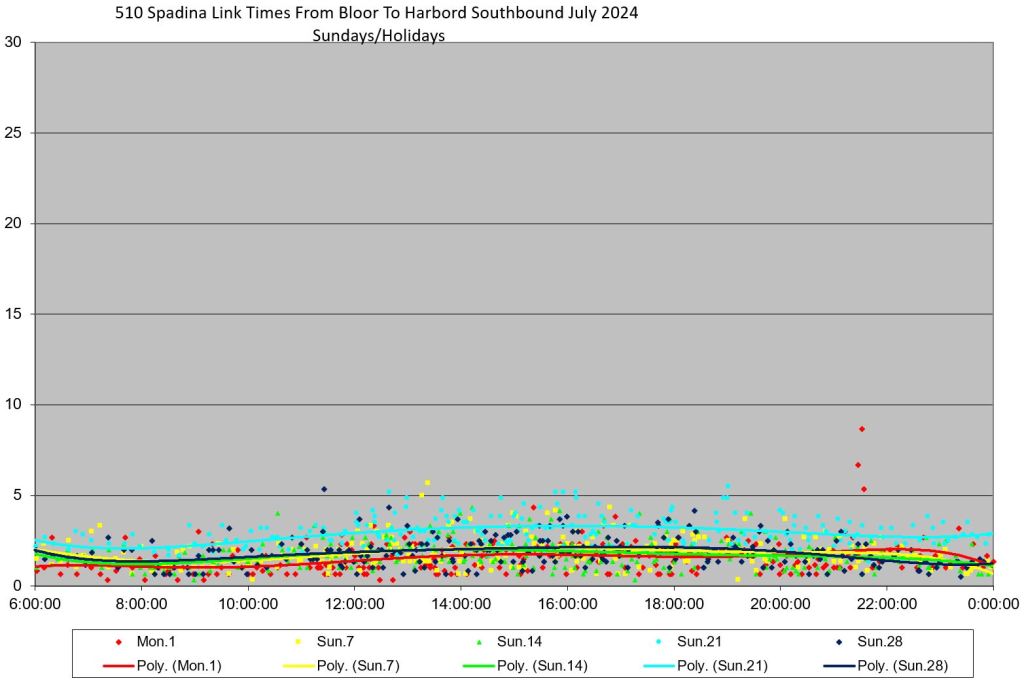This screenshot has width=1024, height=683.
Task: Click the yellow Sun.7 legend marker
Action: pyautogui.click(x=299, y=642)
